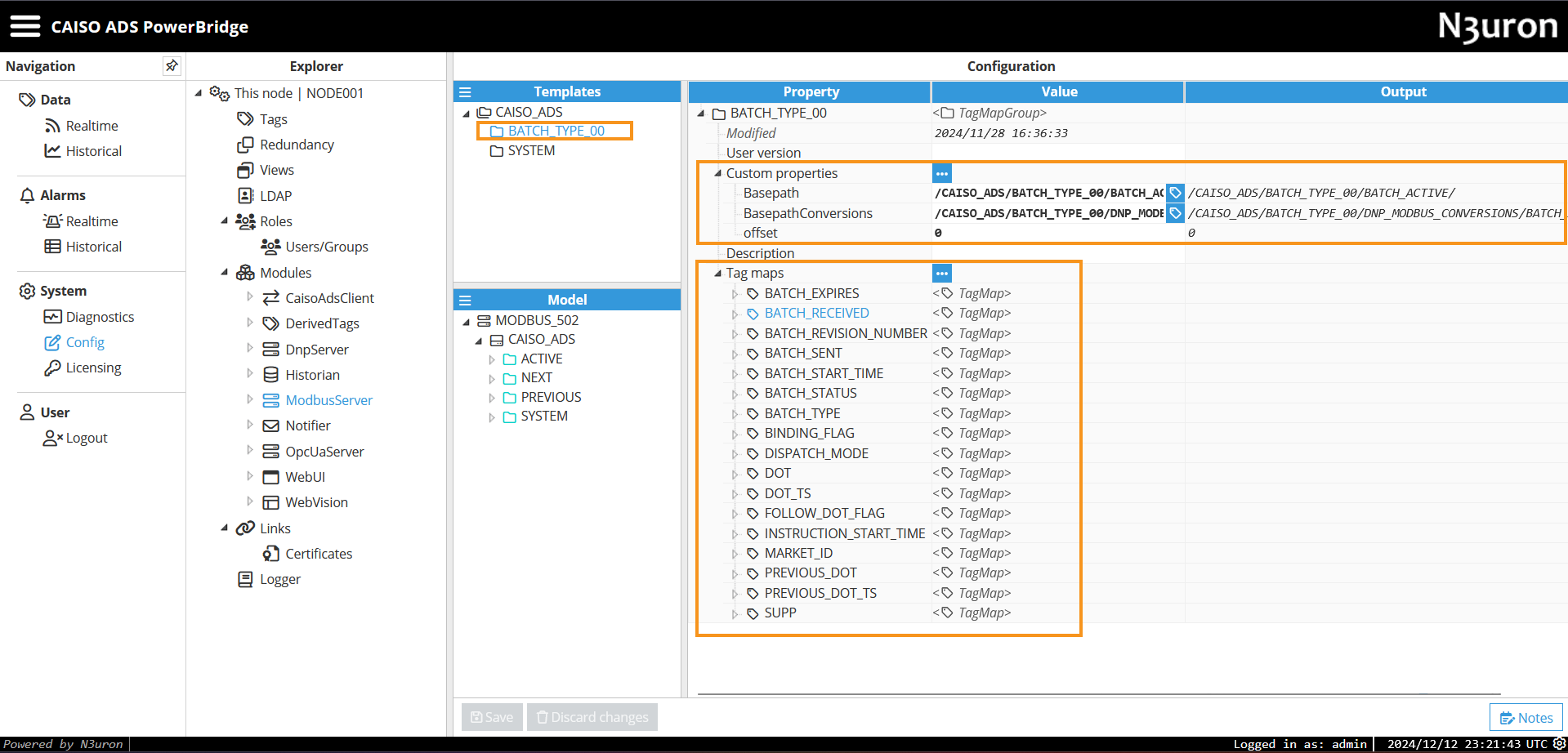Collapse Modules node in Explorer
The height and width of the screenshot is (753, 1568).
point(224,273)
